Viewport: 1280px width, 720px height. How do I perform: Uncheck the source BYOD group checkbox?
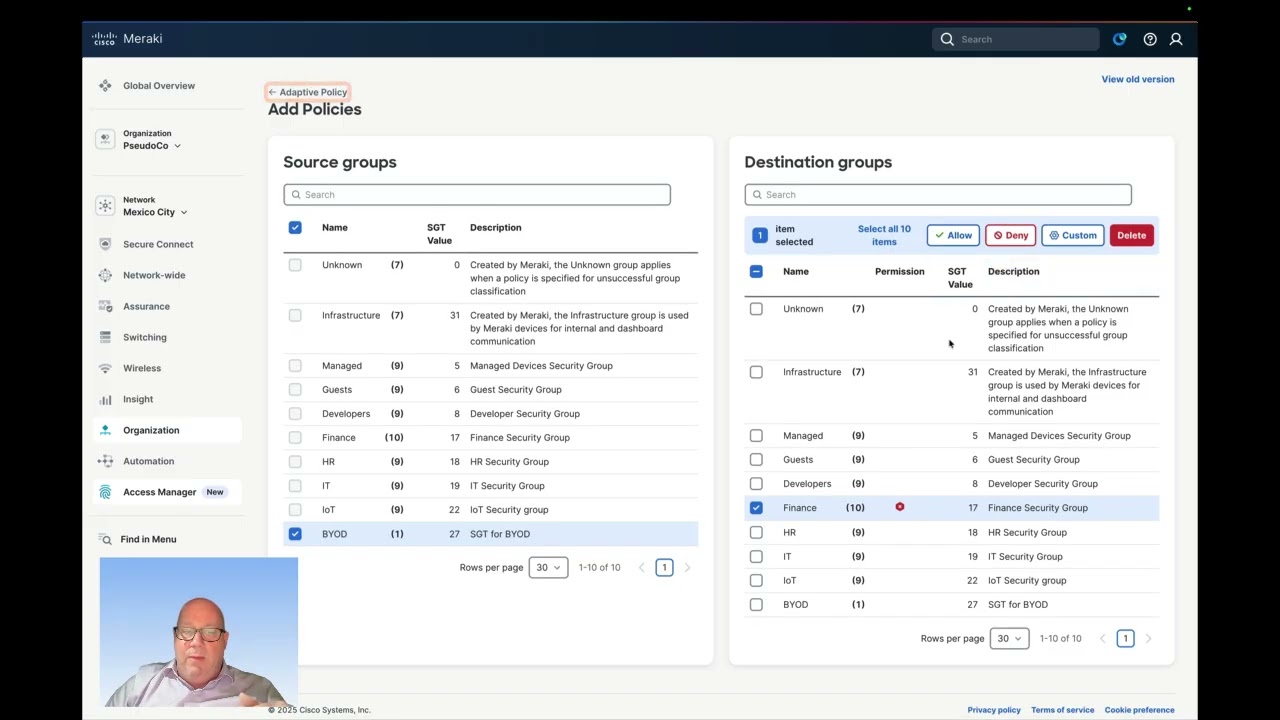[x=295, y=534]
